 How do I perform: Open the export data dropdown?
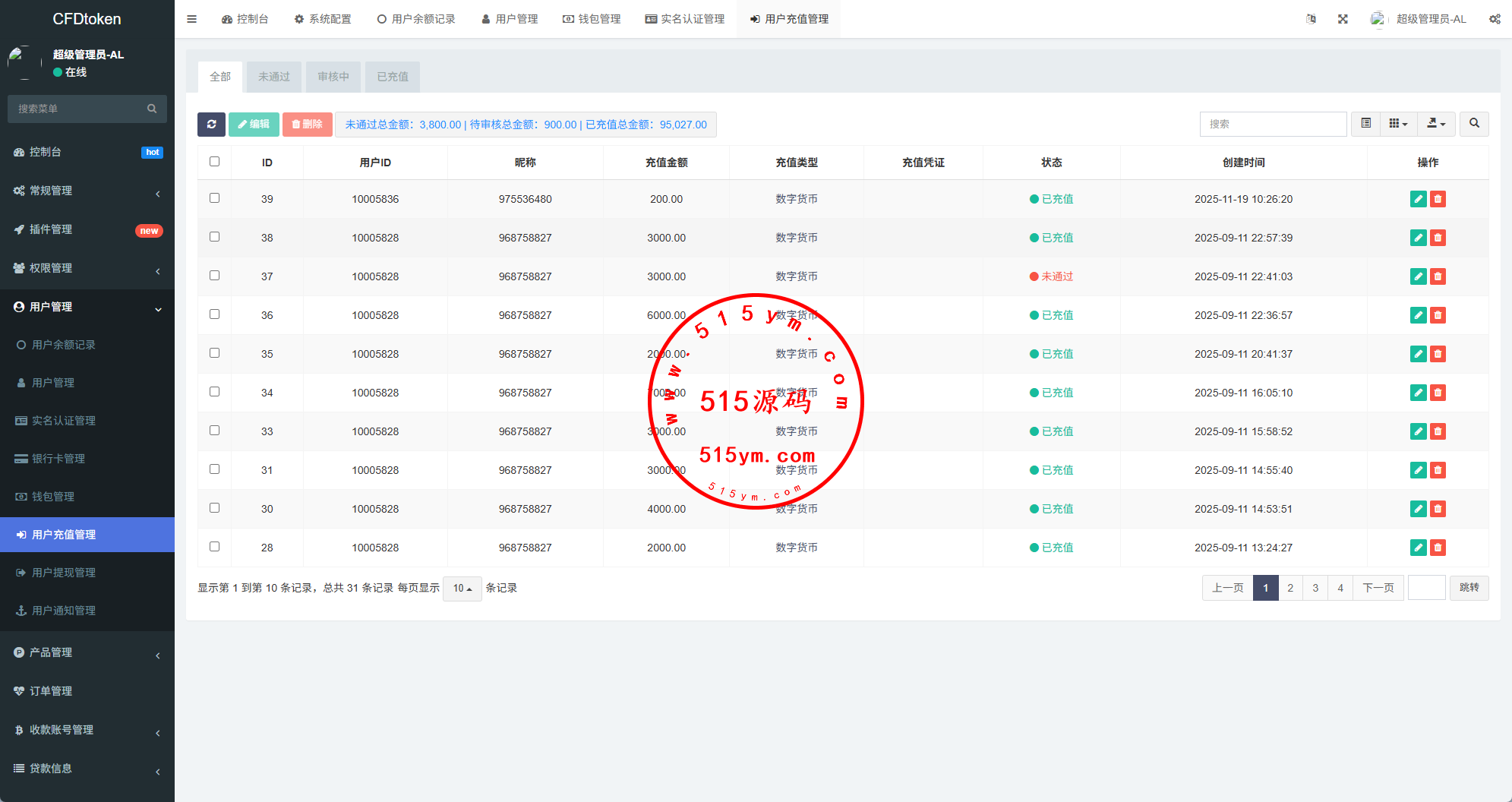click(1435, 124)
